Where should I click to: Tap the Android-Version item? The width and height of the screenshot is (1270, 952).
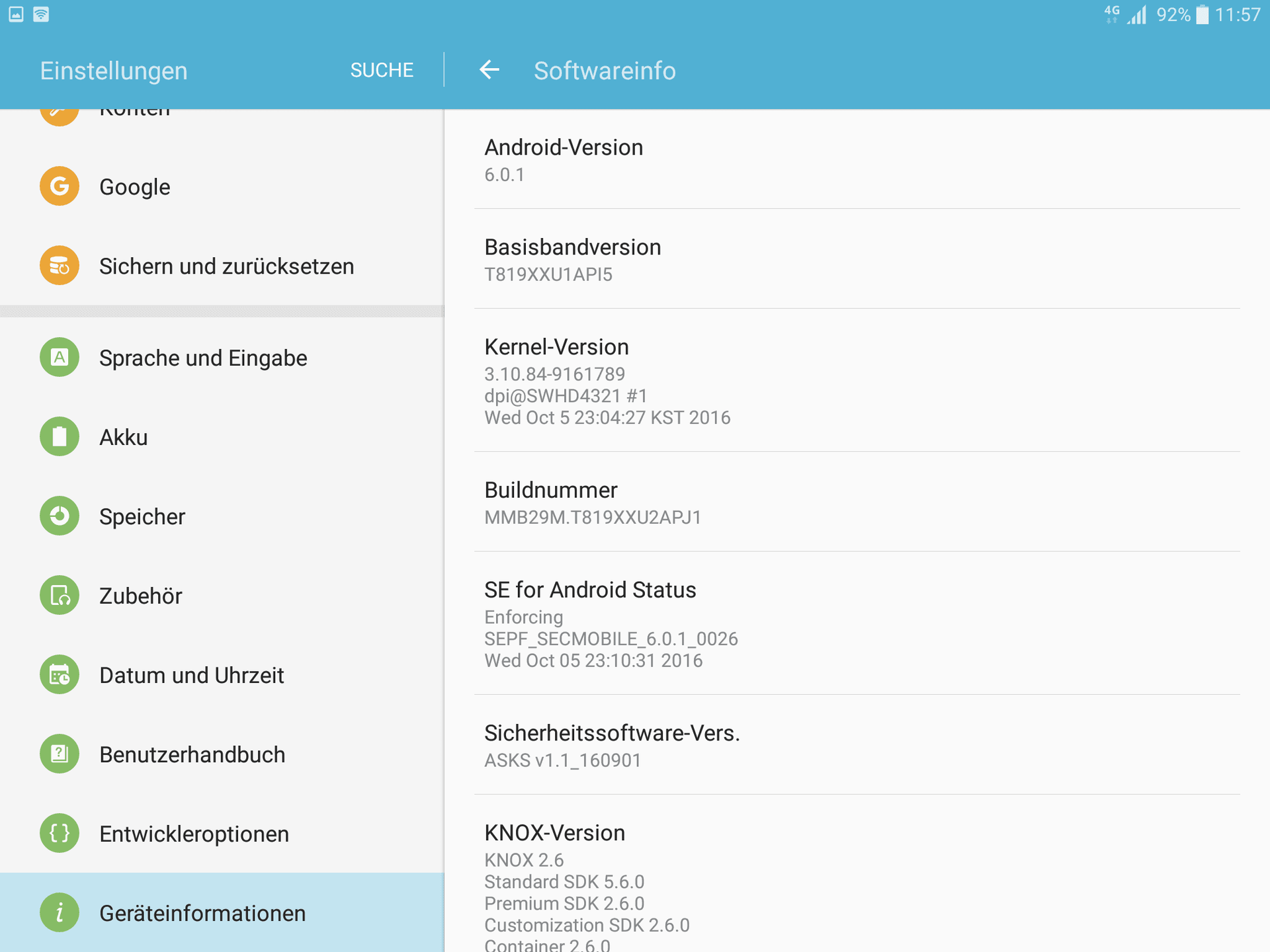tap(857, 159)
